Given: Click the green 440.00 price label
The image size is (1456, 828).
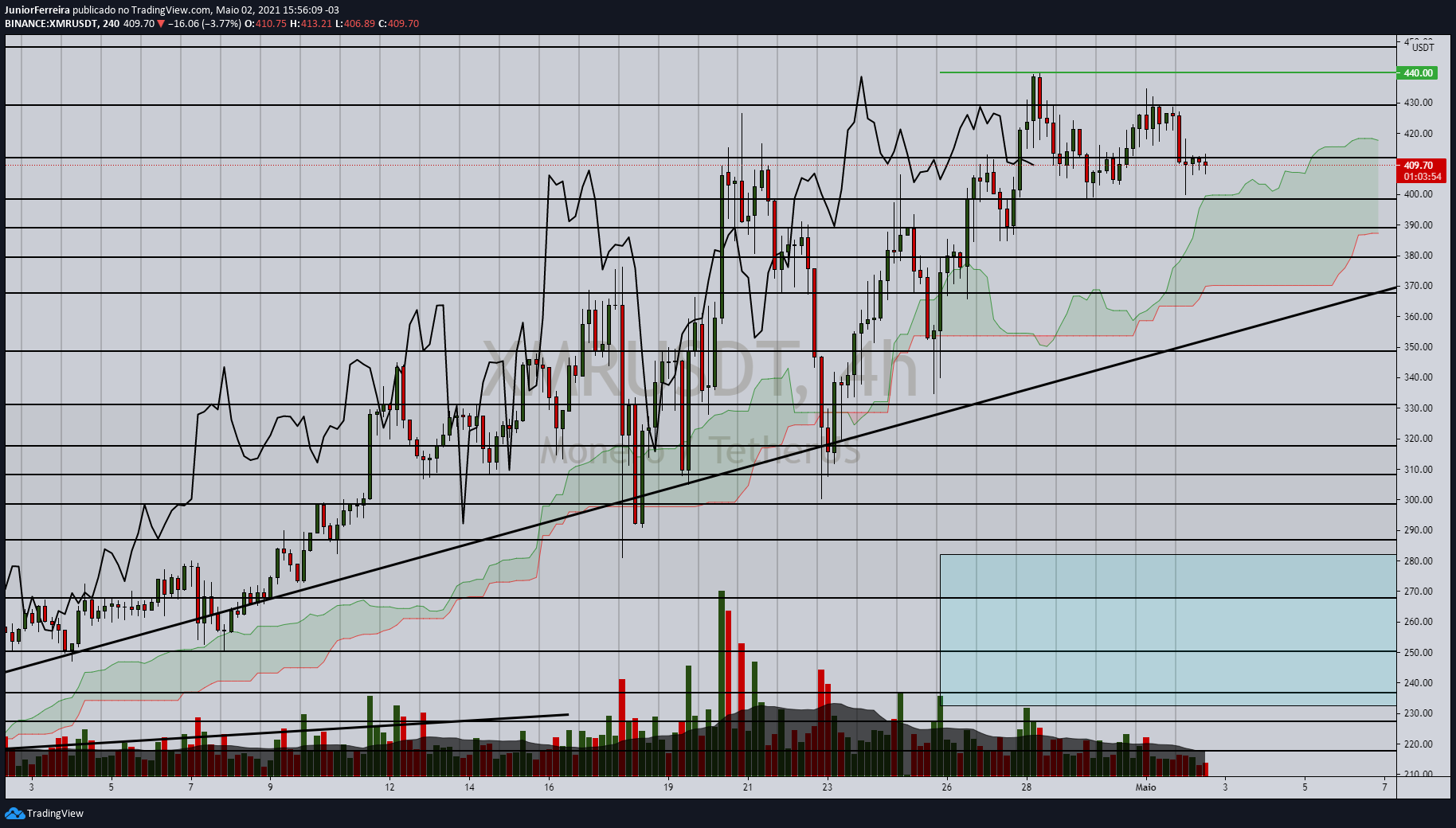Looking at the screenshot, I should pos(1418,72).
